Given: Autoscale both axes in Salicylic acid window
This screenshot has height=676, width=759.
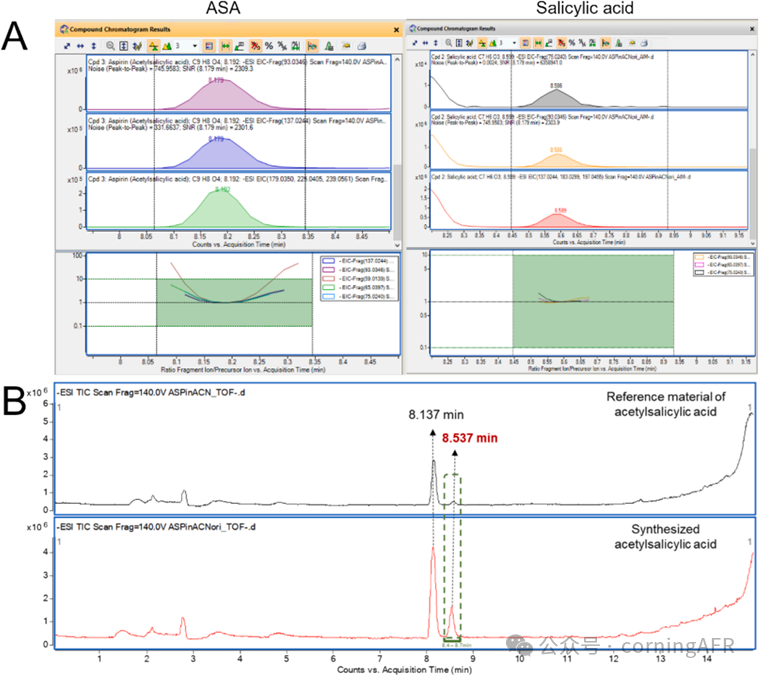Looking at the screenshot, I should point(415,43).
